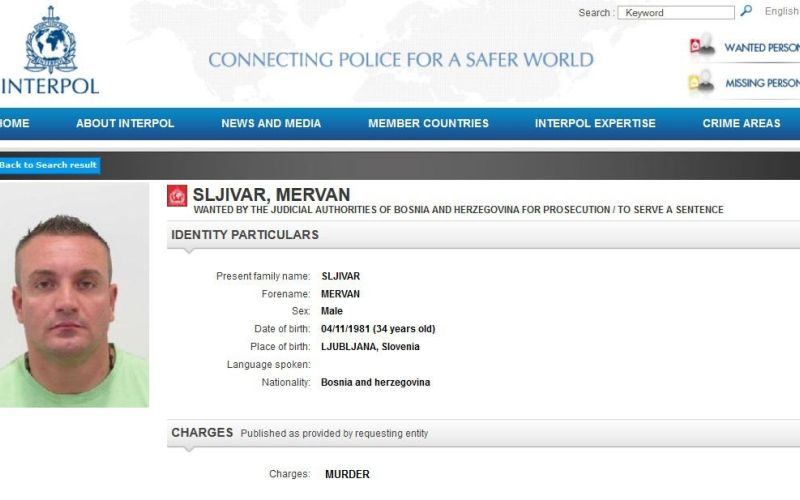
Task: Select the Sex value Male
Action: (x=332, y=311)
